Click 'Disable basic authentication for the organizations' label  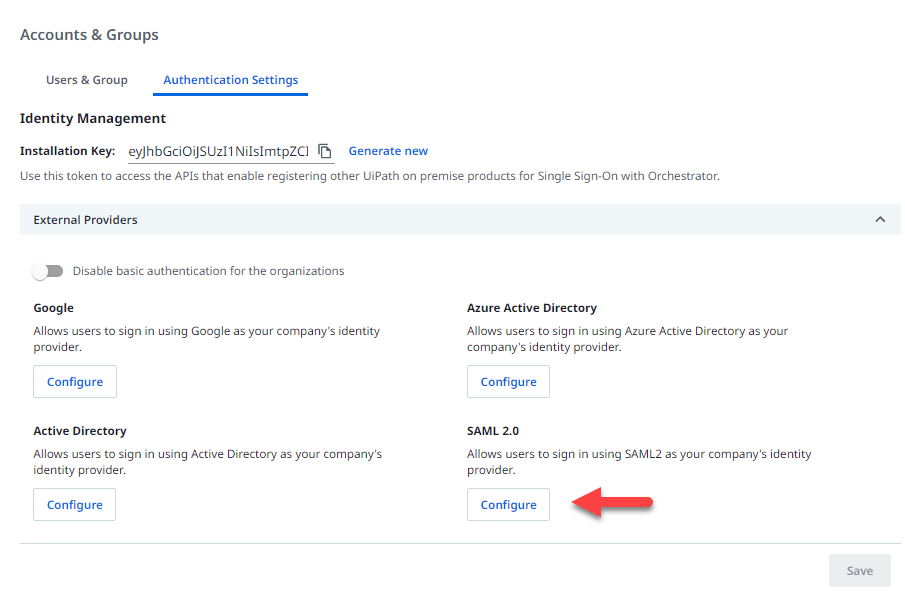point(208,271)
